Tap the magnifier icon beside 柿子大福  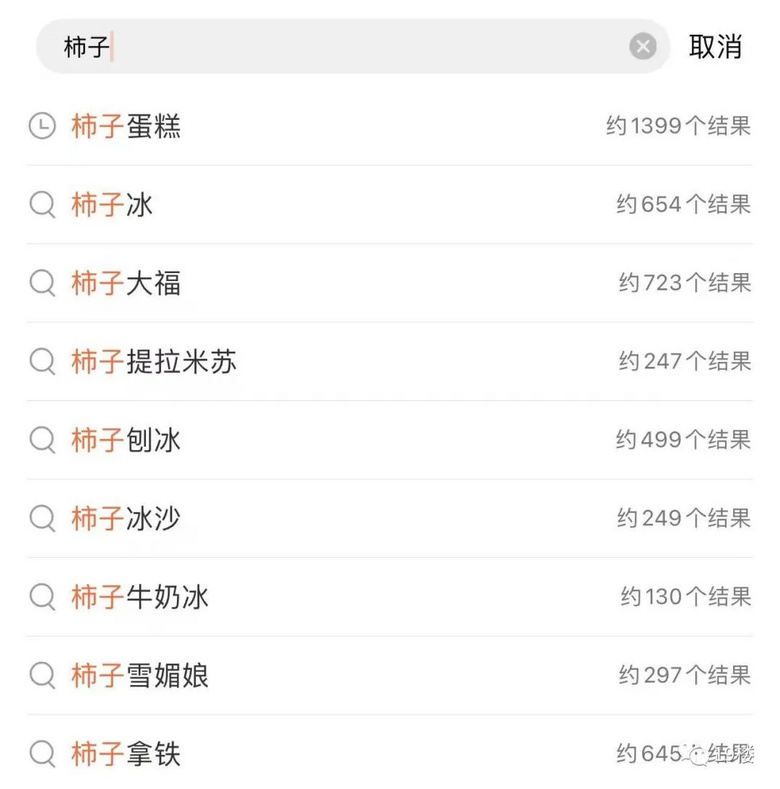pos(42,283)
